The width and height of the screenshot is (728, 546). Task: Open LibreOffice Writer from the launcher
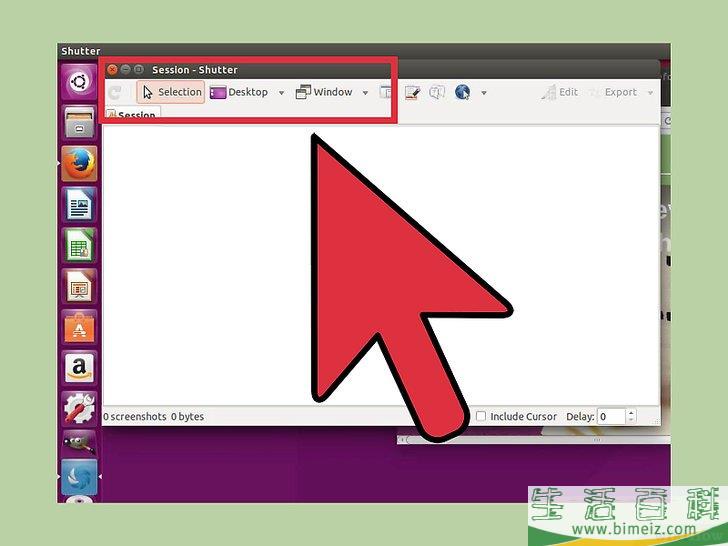[79, 204]
